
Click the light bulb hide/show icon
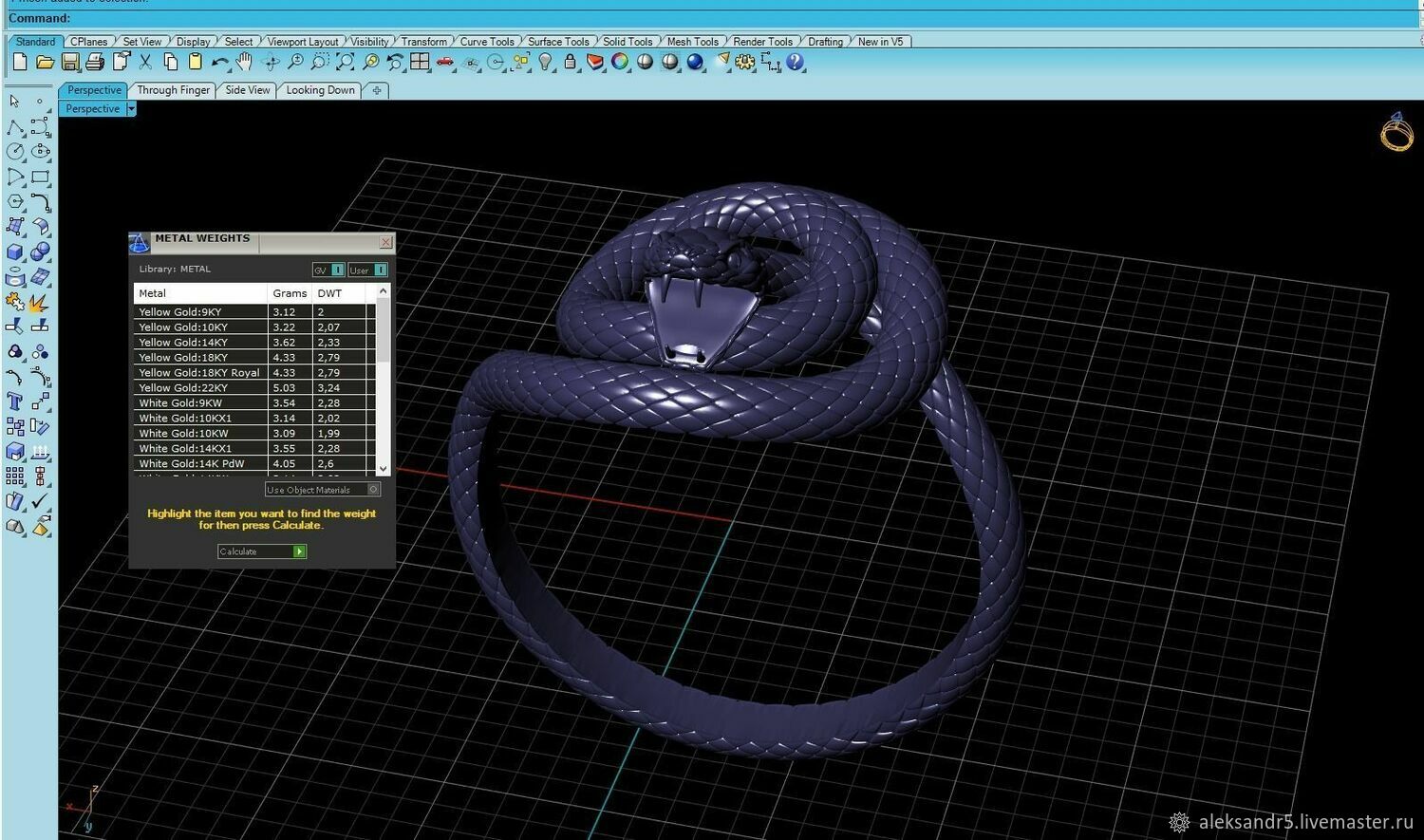pyautogui.click(x=545, y=63)
